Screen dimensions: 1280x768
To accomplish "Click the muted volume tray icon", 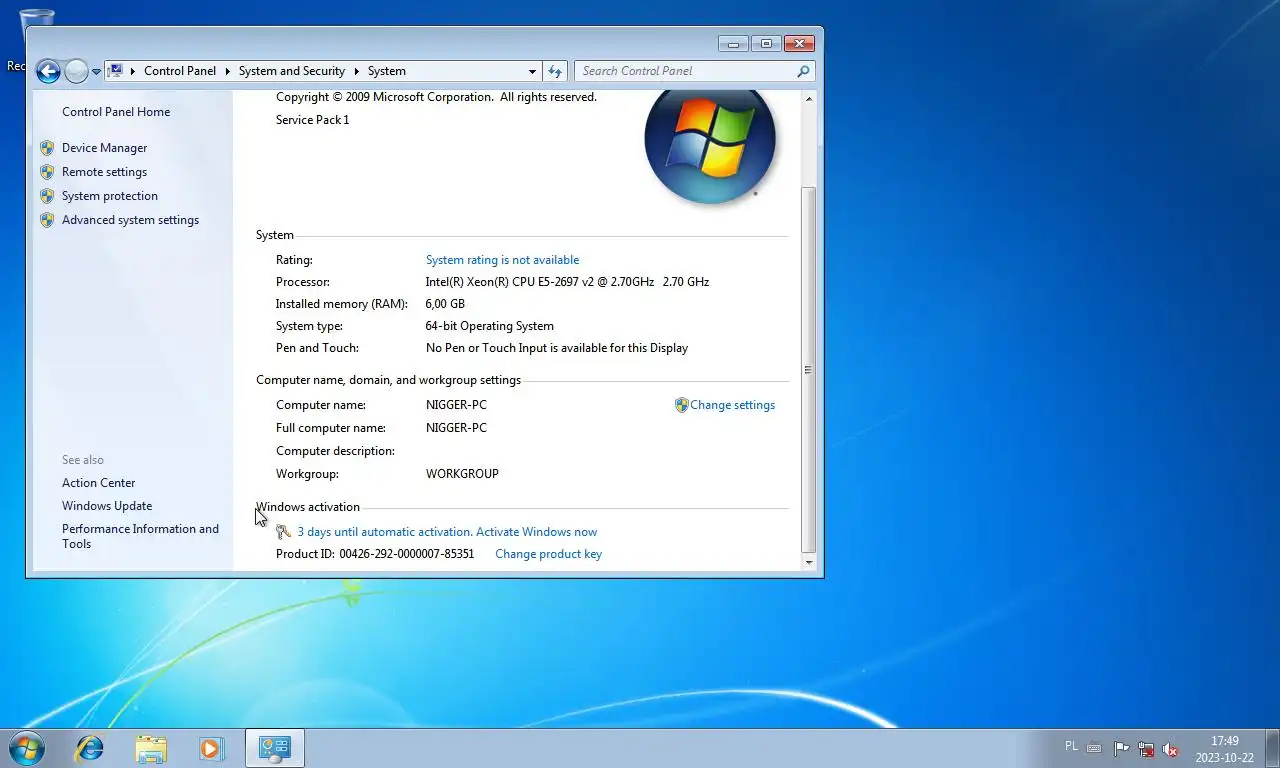I will 1170,749.
